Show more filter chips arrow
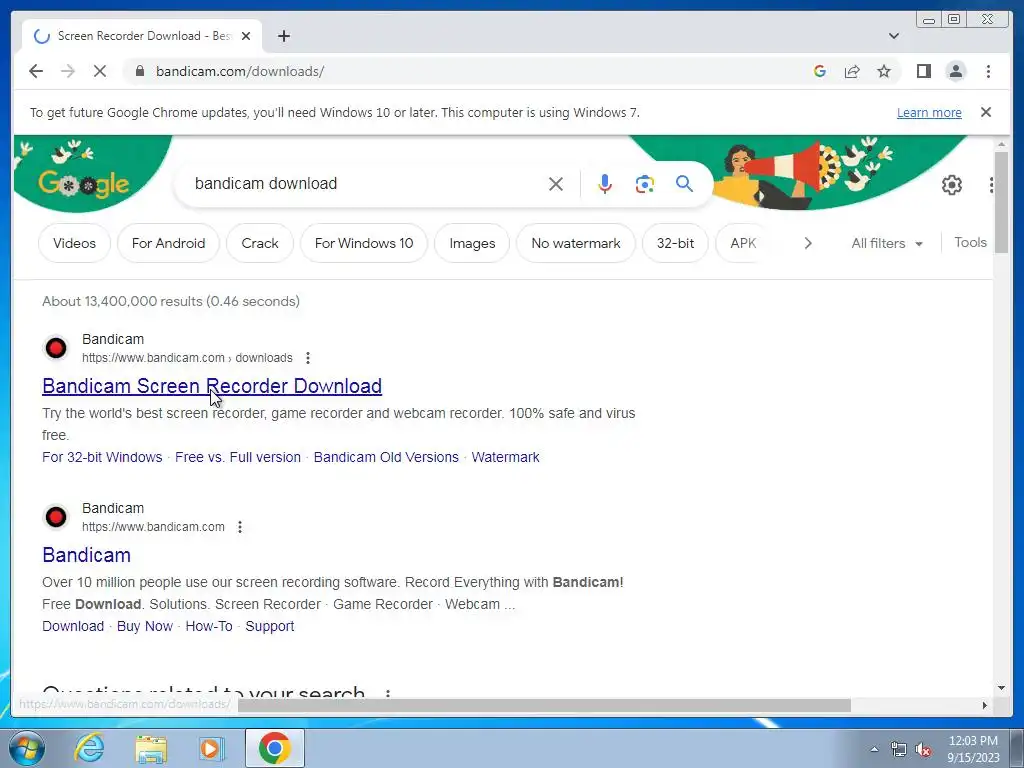This screenshot has width=1024, height=768. coord(808,243)
